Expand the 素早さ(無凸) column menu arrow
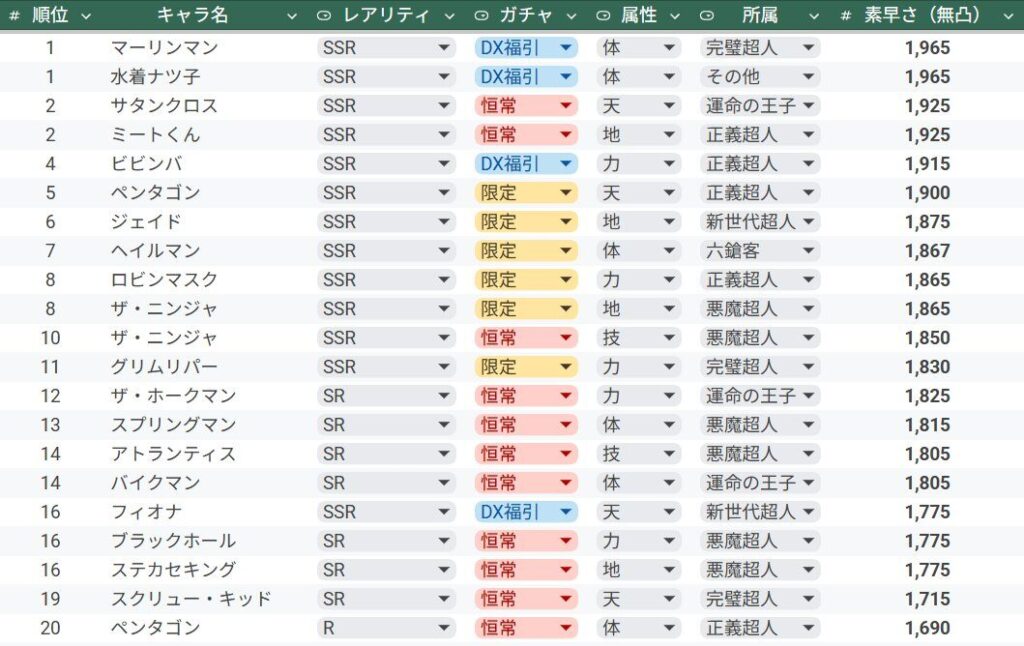The image size is (1024, 646). click(x=1008, y=16)
